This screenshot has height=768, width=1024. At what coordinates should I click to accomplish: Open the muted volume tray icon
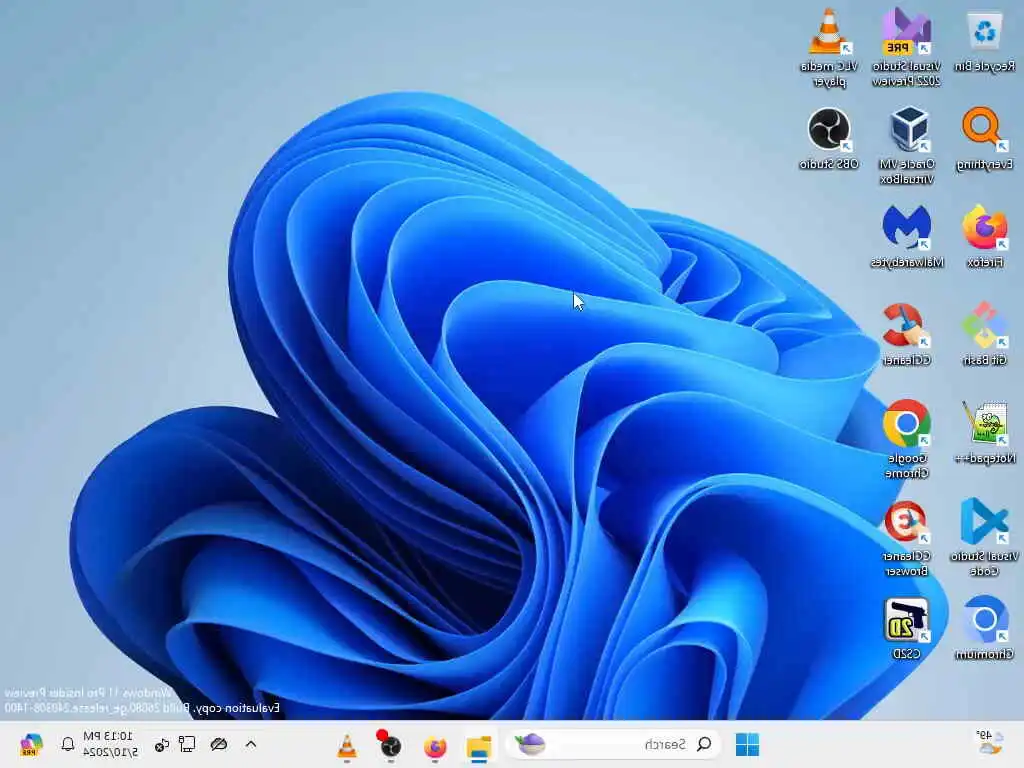[161, 744]
